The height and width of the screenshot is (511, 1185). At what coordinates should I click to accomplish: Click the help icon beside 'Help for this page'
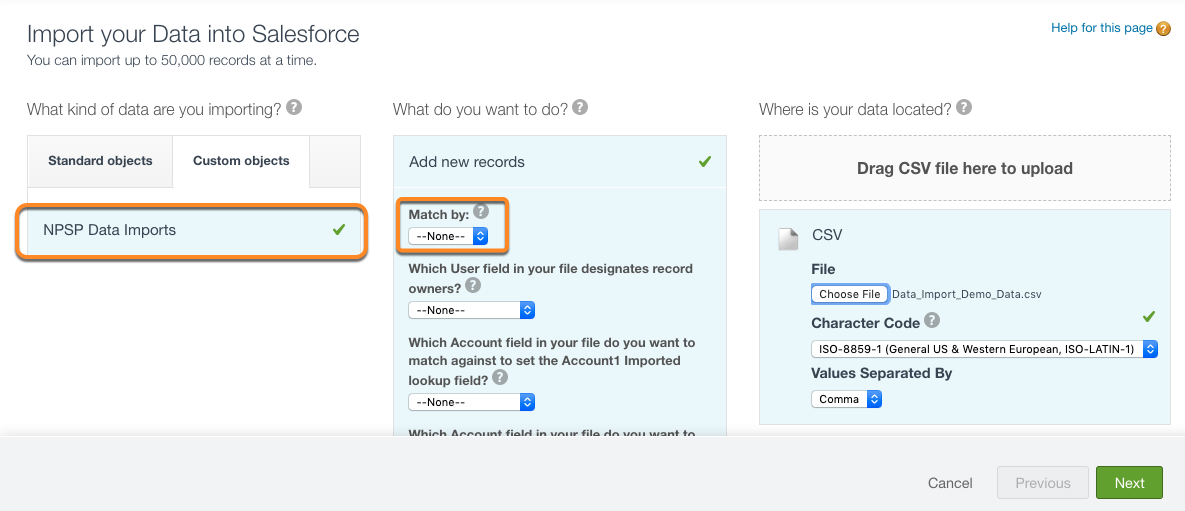(1163, 29)
